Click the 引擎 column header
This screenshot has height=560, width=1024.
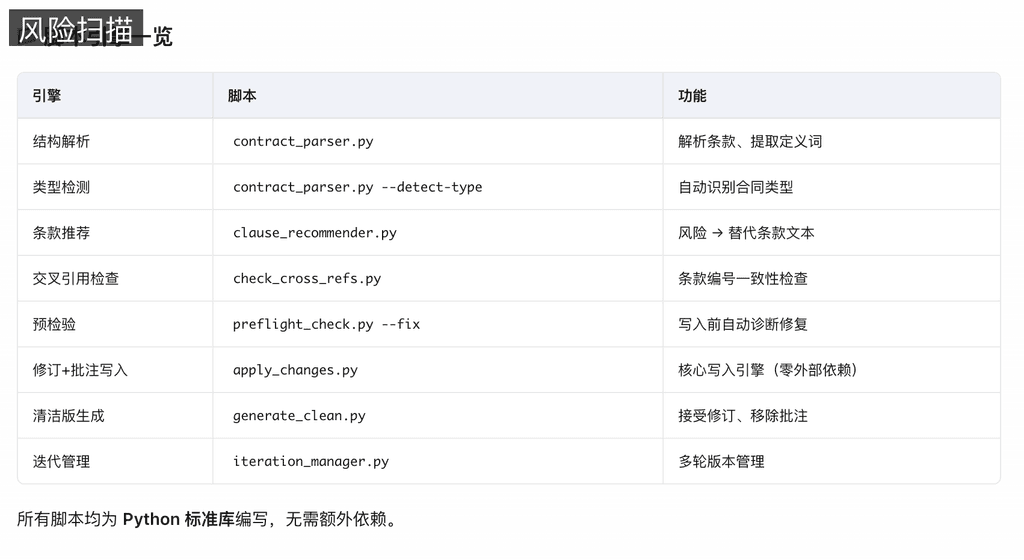click(x=47, y=96)
